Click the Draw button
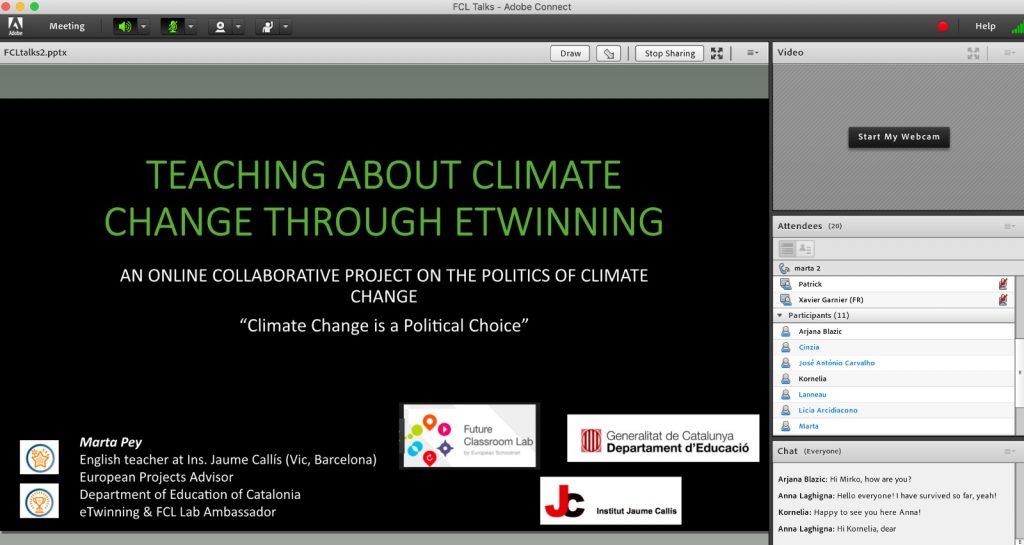This screenshot has width=1024, height=545. (570, 53)
